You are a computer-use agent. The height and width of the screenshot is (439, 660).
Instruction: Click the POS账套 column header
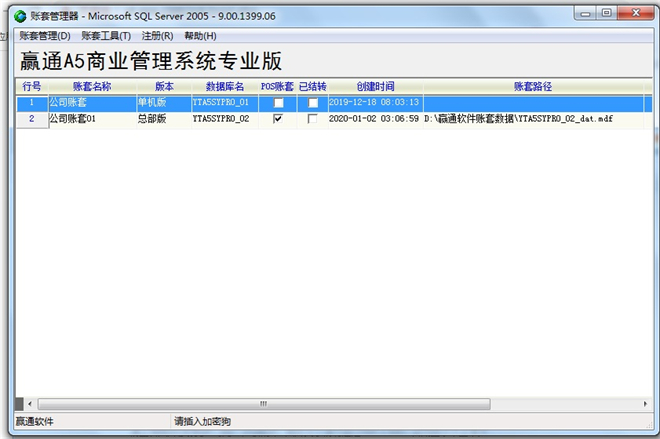[278, 87]
